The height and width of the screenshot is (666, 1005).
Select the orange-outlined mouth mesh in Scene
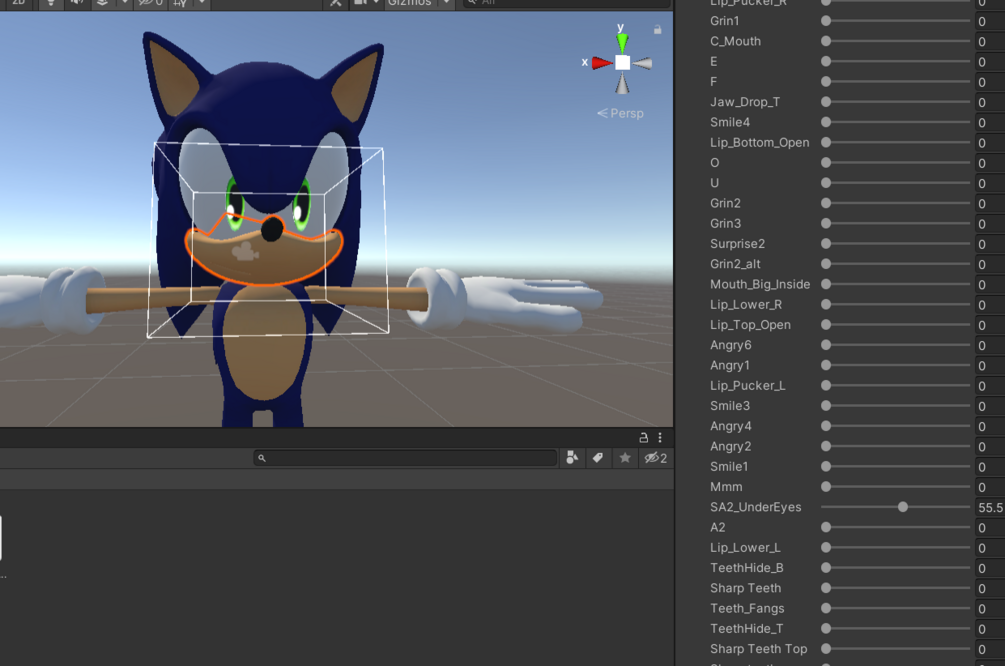pyautogui.click(x=264, y=259)
